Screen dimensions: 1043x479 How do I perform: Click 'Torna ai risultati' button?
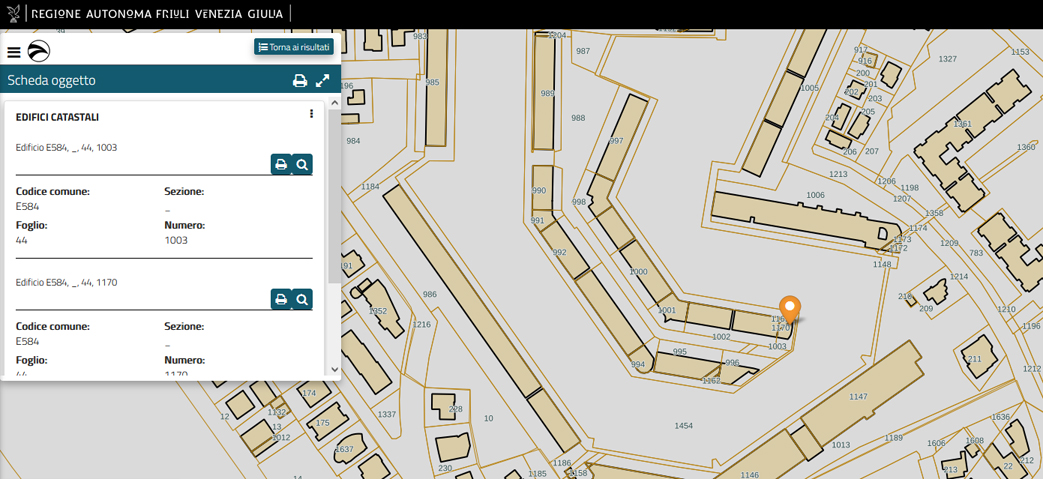pyautogui.click(x=294, y=47)
